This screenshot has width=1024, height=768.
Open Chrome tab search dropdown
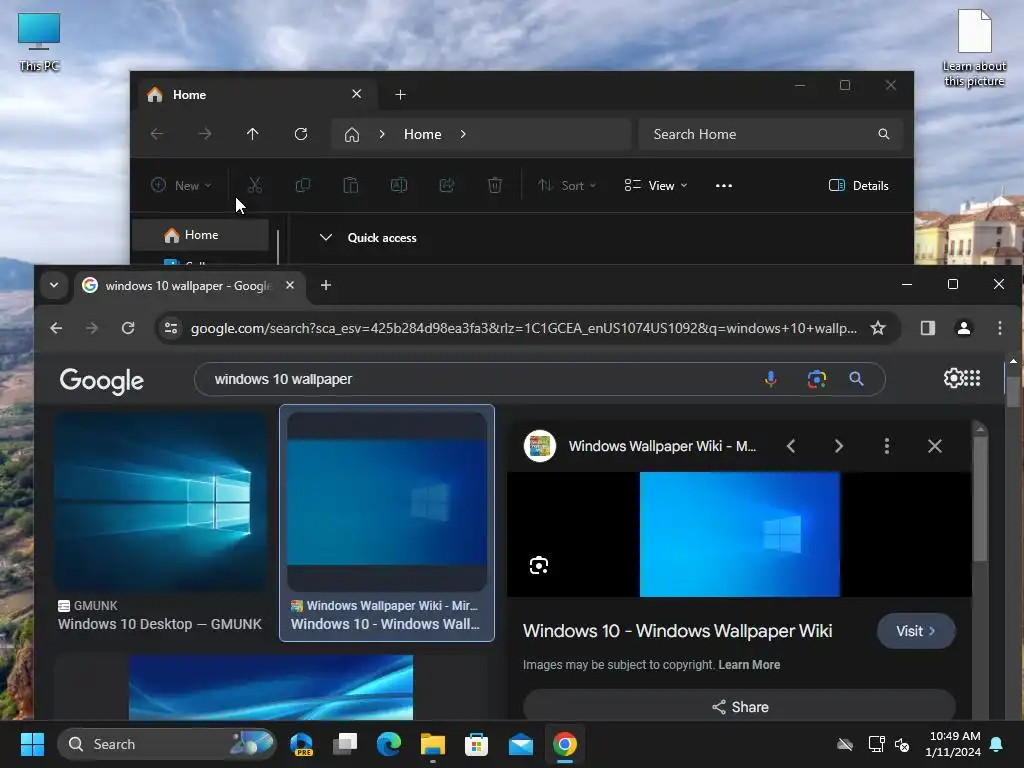[x=54, y=285]
